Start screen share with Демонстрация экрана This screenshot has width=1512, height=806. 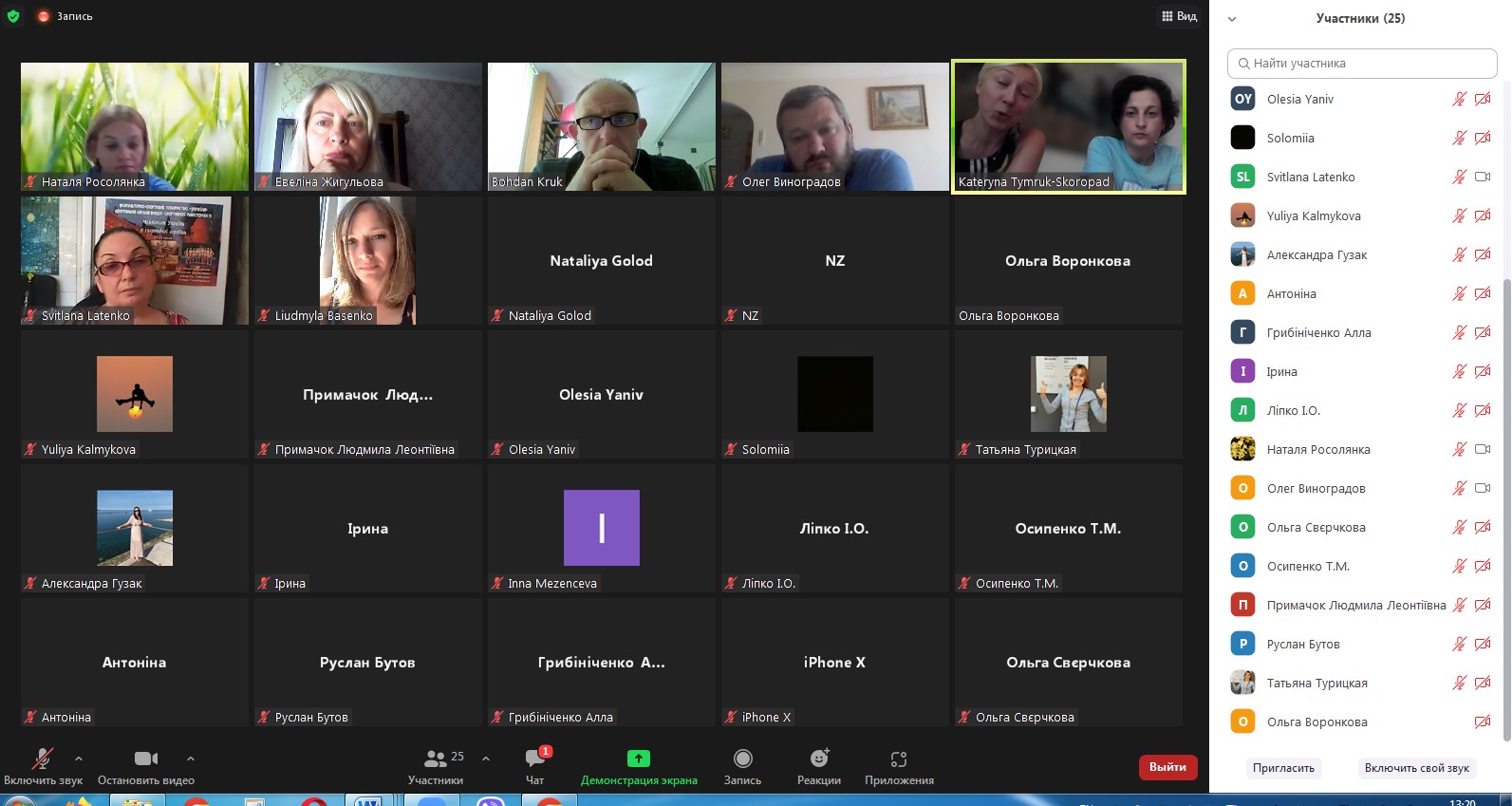tap(639, 759)
